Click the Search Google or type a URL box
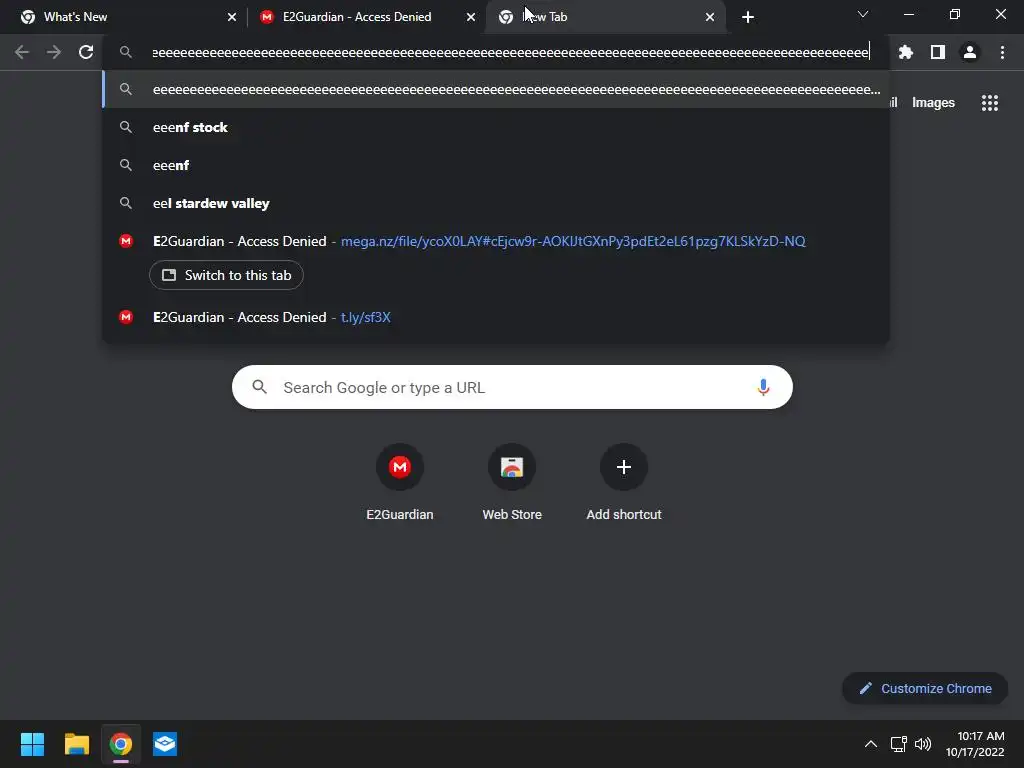Screen dimensions: 1024x768 pyautogui.click(x=512, y=387)
